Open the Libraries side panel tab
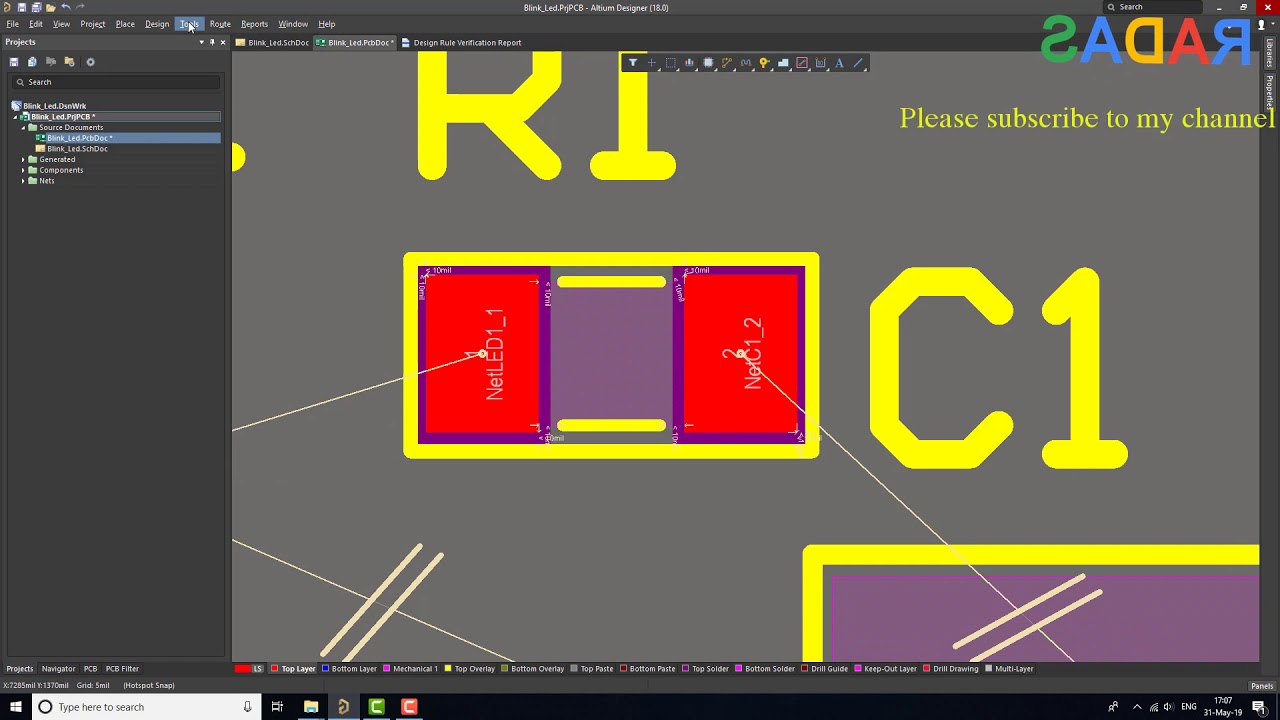The width and height of the screenshot is (1280, 720). 1270,54
